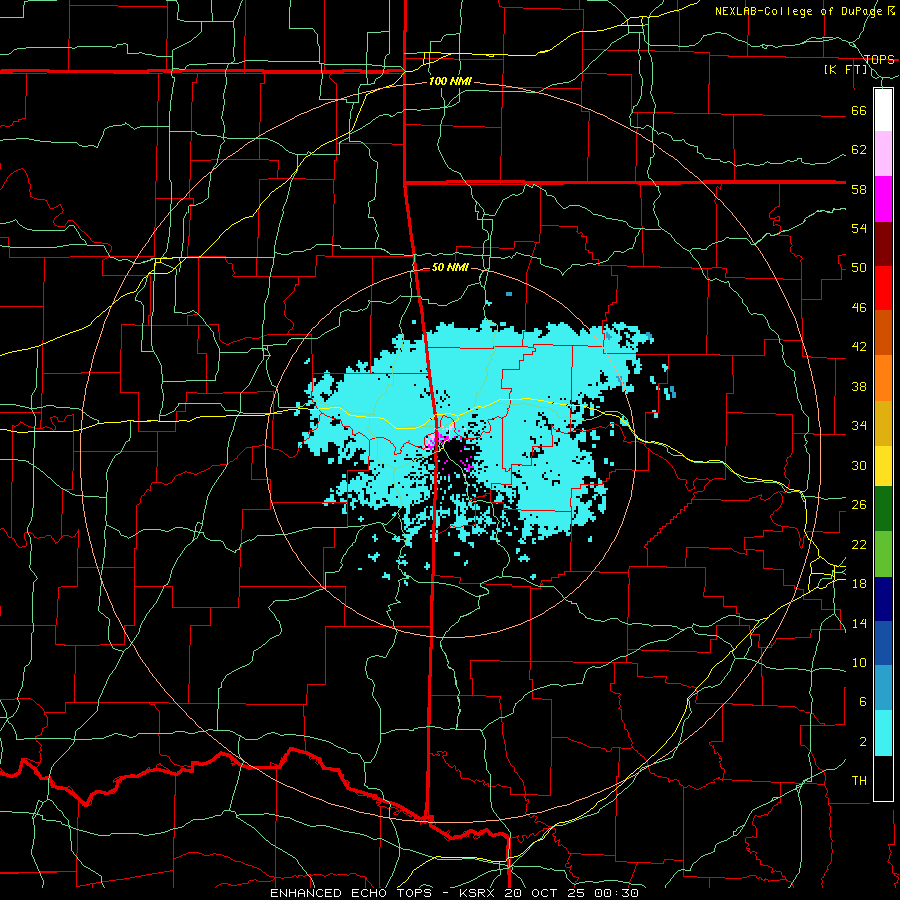Click the legend value 46

click(859, 307)
